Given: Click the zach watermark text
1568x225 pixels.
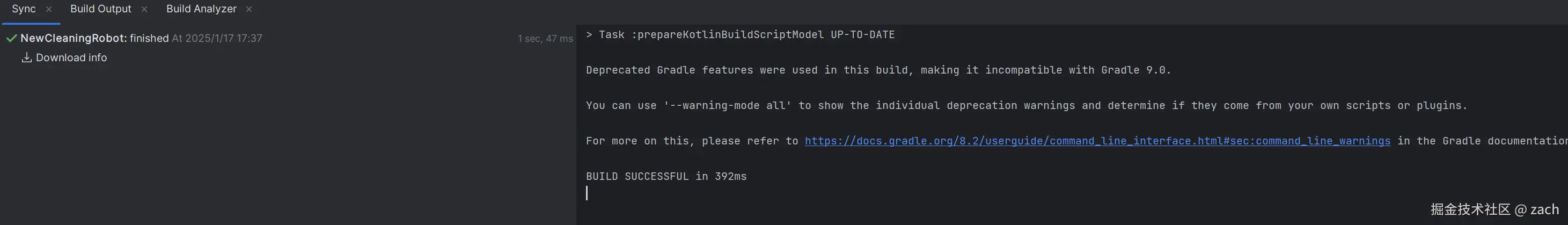Looking at the screenshot, I should (x=1545, y=210).
